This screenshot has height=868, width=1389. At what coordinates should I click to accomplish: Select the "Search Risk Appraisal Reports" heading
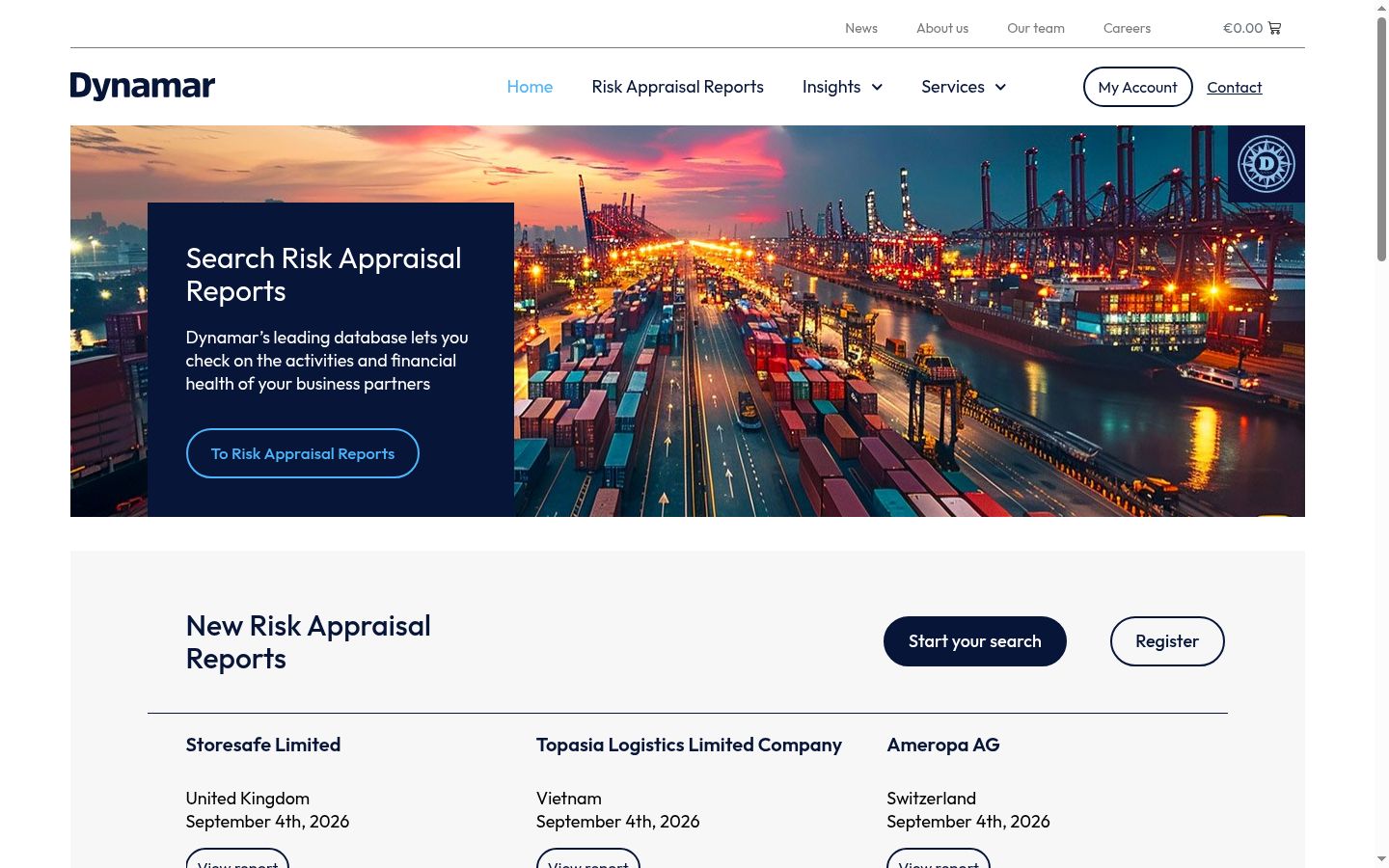click(323, 275)
